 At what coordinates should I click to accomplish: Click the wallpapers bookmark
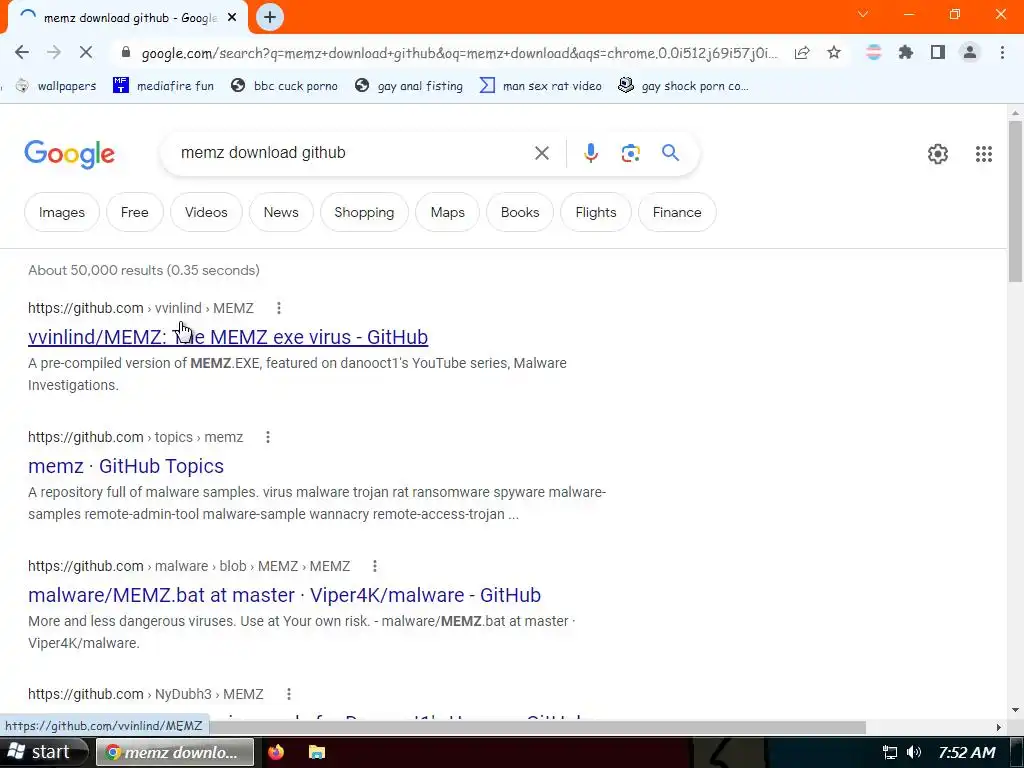click(x=56, y=86)
